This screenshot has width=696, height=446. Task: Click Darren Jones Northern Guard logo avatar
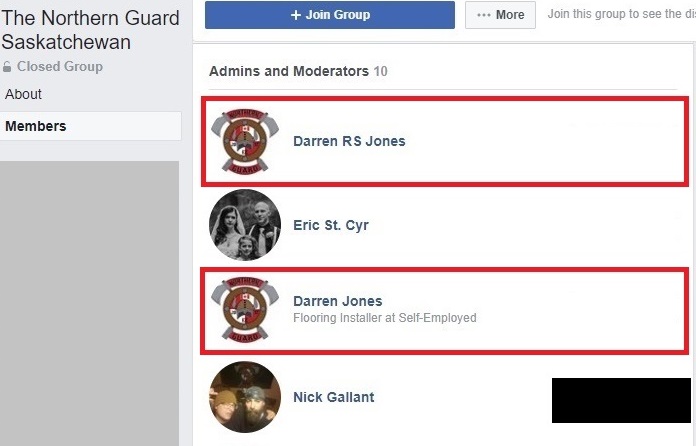click(x=245, y=309)
